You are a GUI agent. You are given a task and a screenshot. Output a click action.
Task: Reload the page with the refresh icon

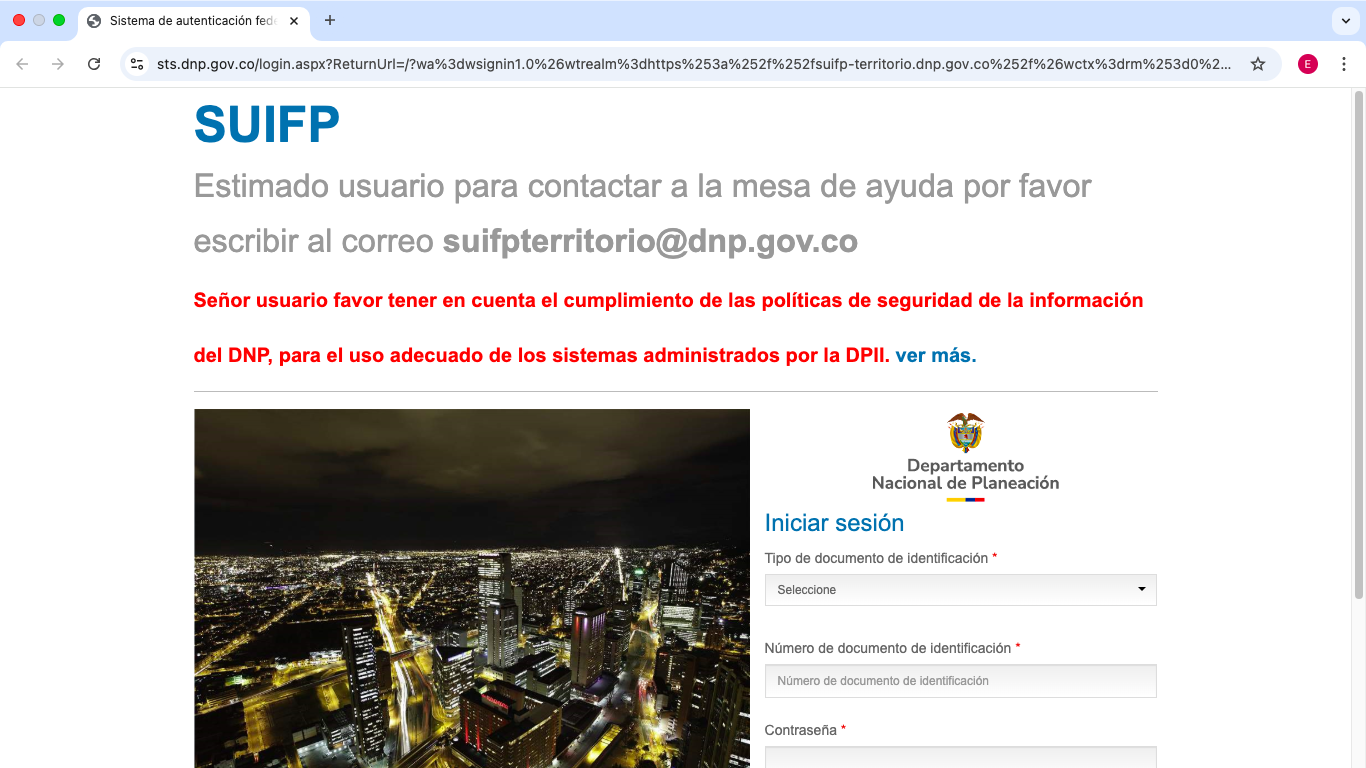coord(94,64)
